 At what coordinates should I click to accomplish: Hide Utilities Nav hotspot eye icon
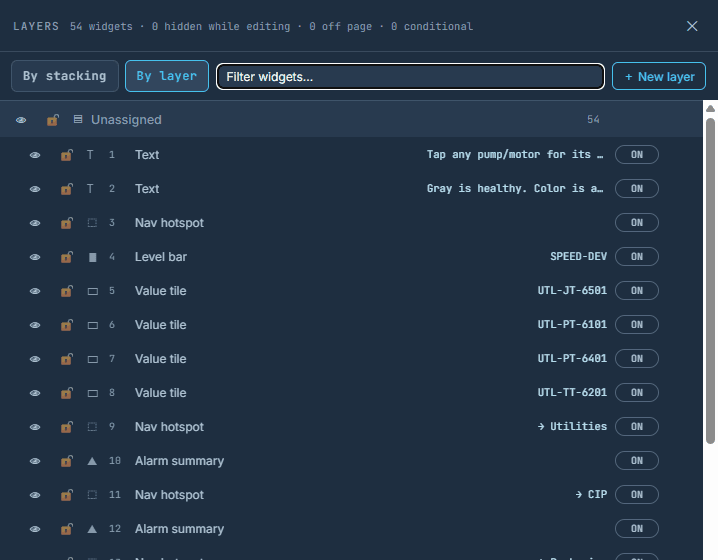(35, 427)
